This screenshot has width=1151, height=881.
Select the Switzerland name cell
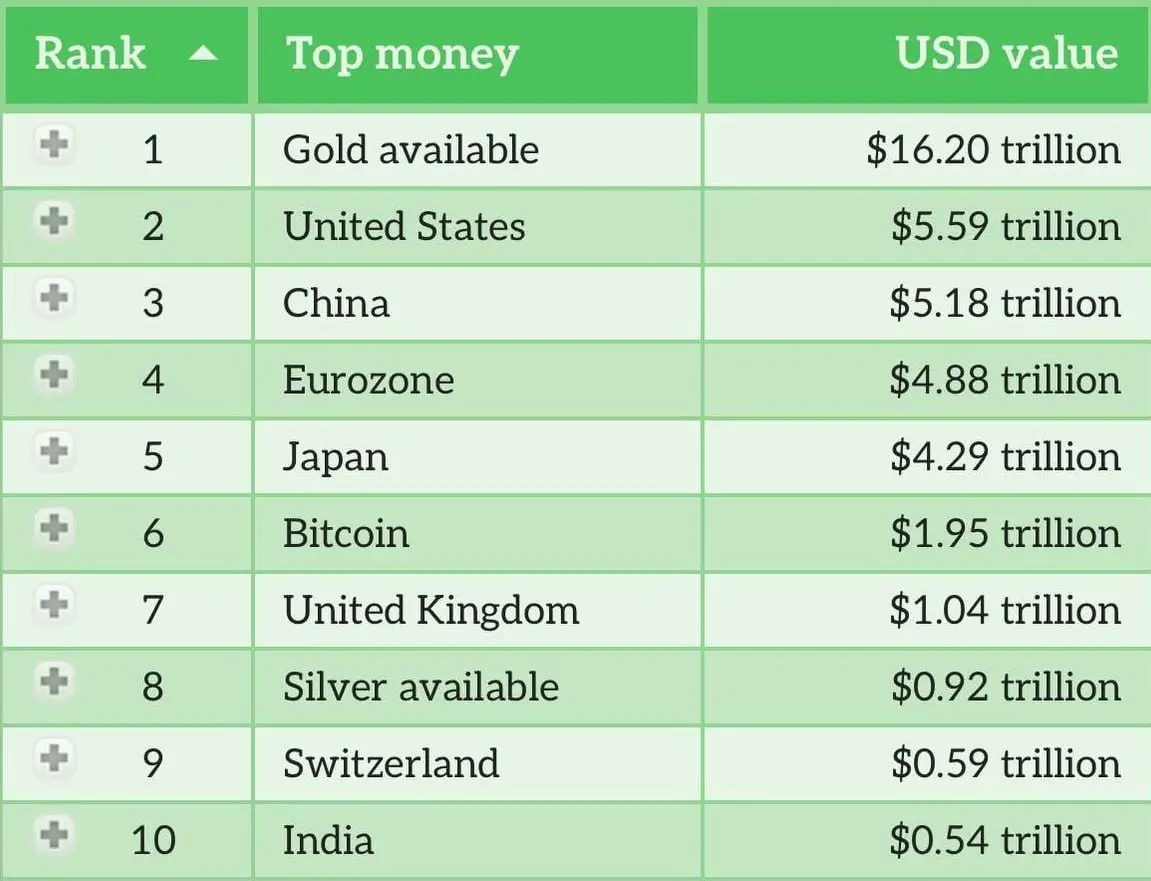pyautogui.click(x=391, y=763)
